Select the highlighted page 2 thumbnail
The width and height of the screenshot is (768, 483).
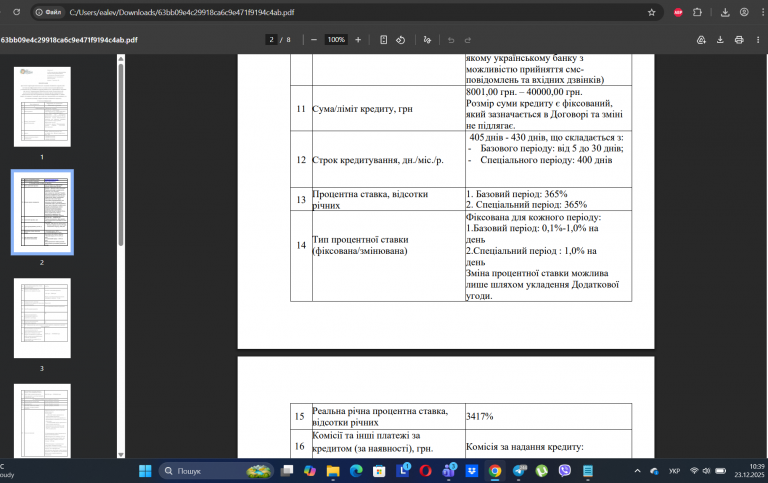(x=42, y=212)
